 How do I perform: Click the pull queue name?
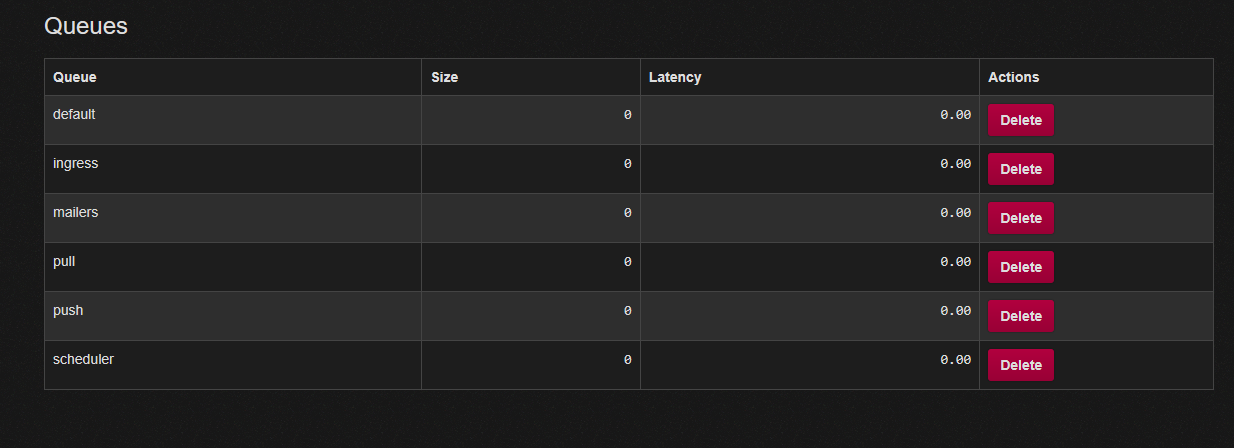(64, 261)
